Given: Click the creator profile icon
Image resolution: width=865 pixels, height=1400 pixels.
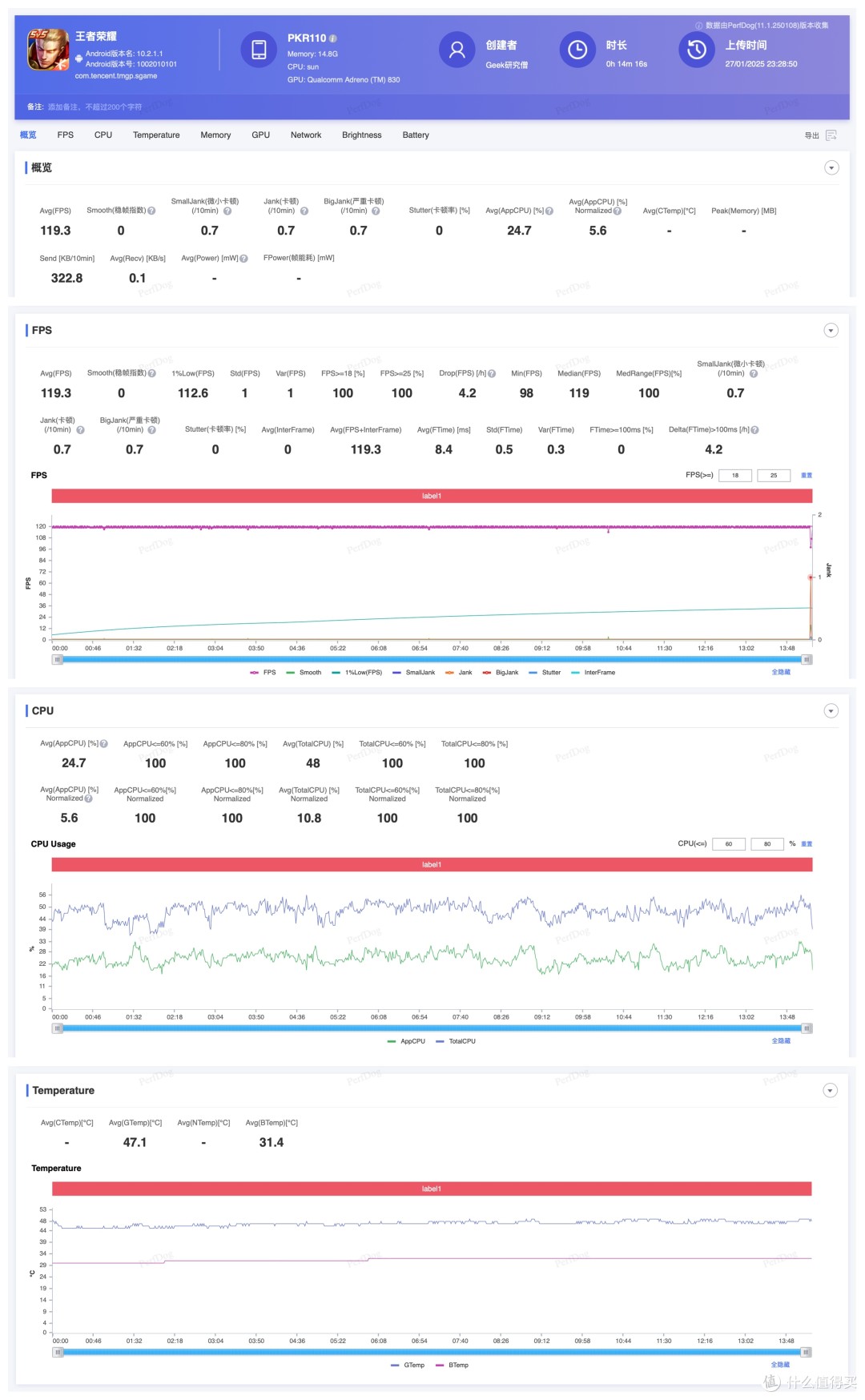Looking at the screenshot, I should coord(457,50).
